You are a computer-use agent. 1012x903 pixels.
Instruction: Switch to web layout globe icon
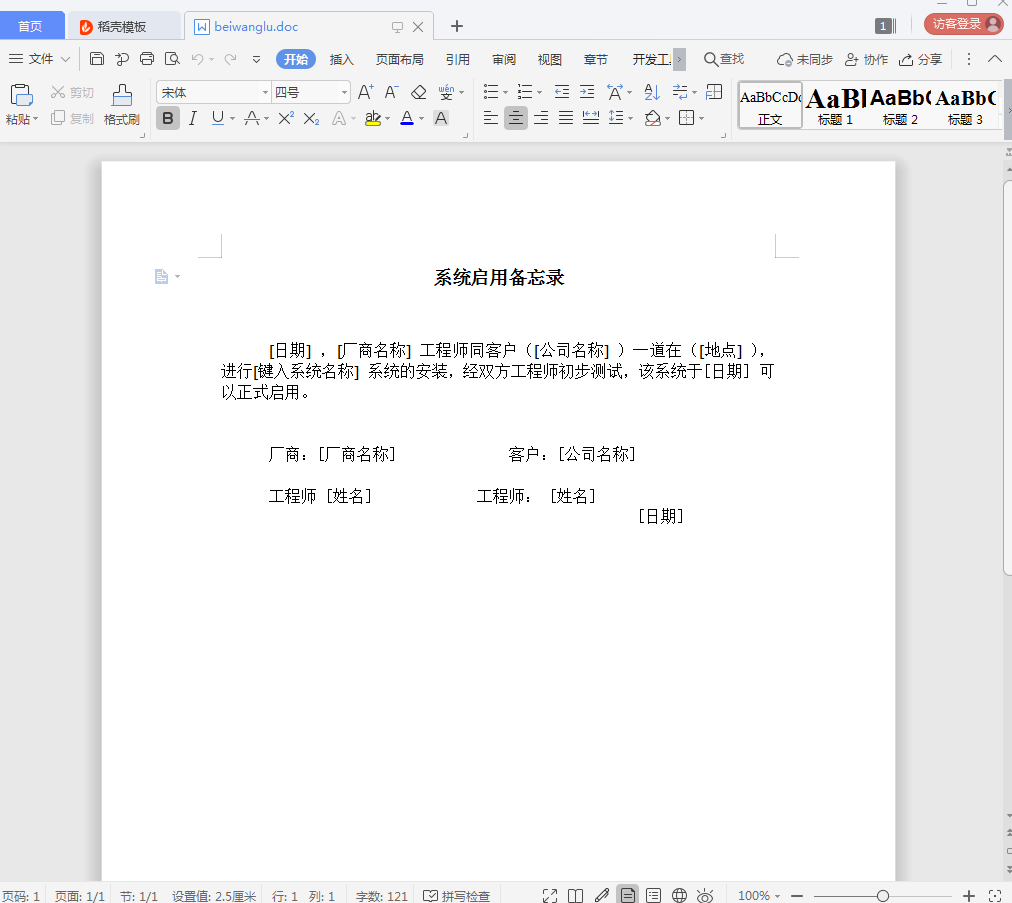click(679, 895)
